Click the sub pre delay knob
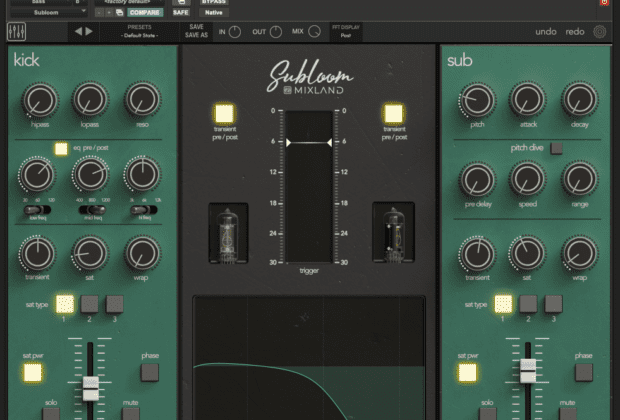Viewport: 620px width, 420px height. (477, 180)
